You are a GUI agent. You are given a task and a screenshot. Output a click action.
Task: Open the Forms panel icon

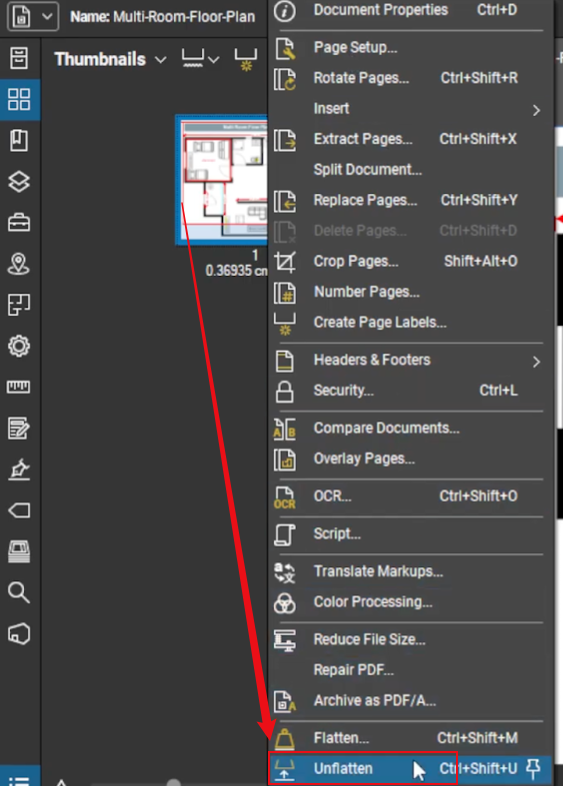click(19, 428)
